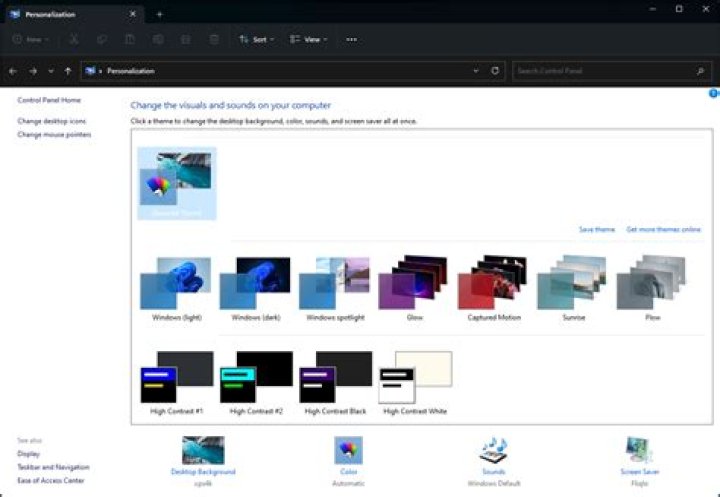Image resolution: width=720 pixels, height=497 pixels.
Task: Select the Personalization tab
Action: (x=73, y=14)
